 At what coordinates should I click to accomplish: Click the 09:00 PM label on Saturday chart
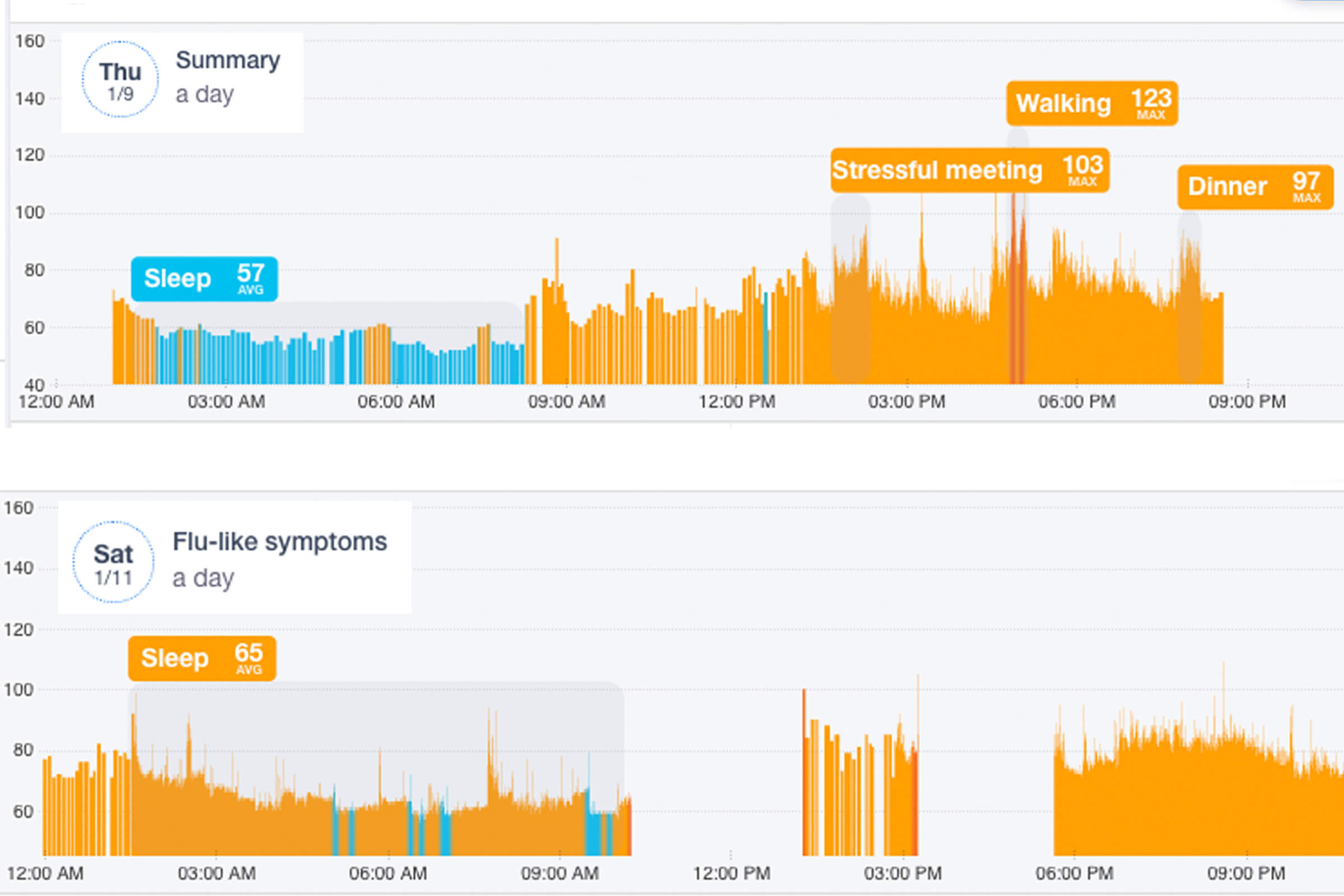coord(1247,873)
